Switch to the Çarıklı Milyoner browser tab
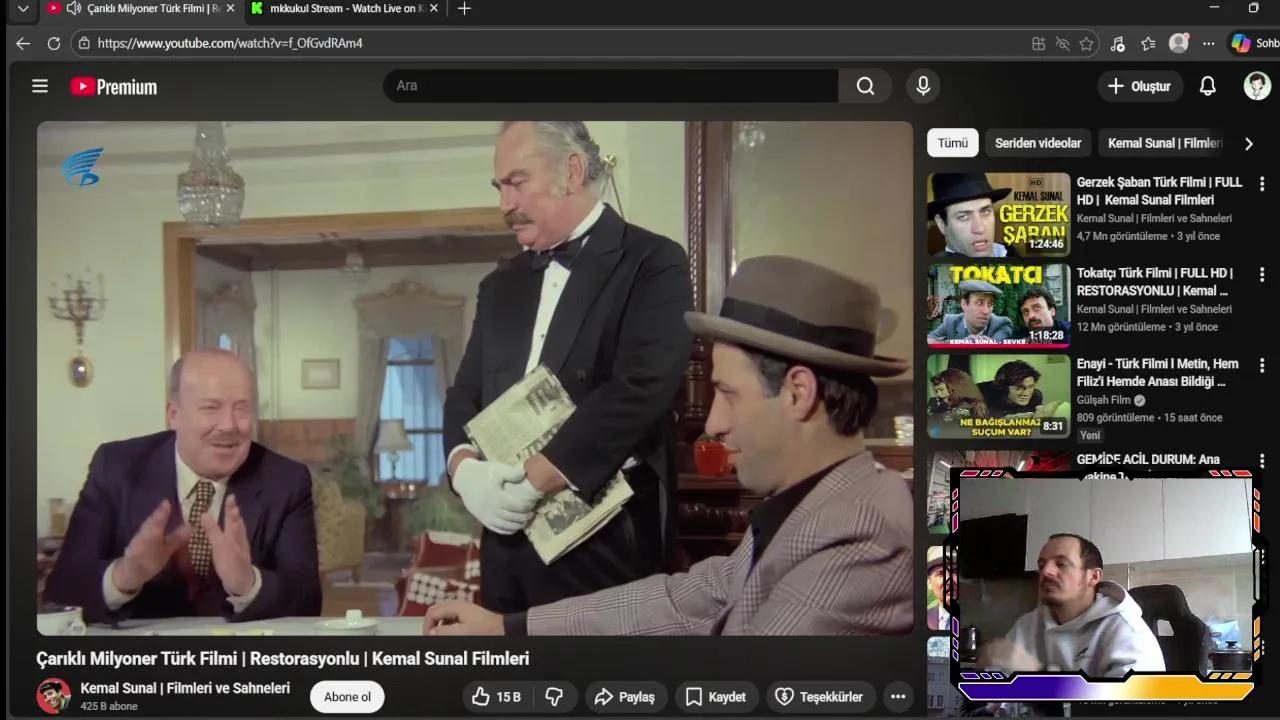This screenshot has width=1280, height=720. point(143,8)
